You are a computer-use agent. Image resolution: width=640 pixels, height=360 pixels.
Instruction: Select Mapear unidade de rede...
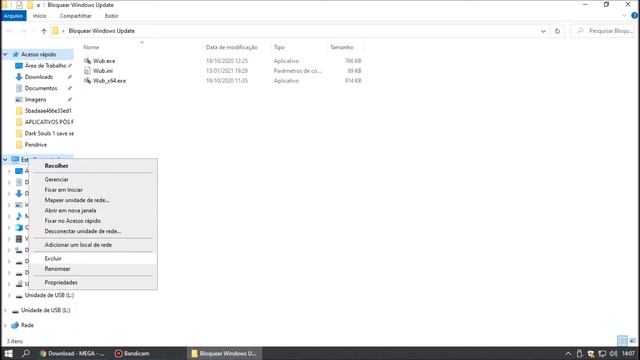[x=93, y=200]
